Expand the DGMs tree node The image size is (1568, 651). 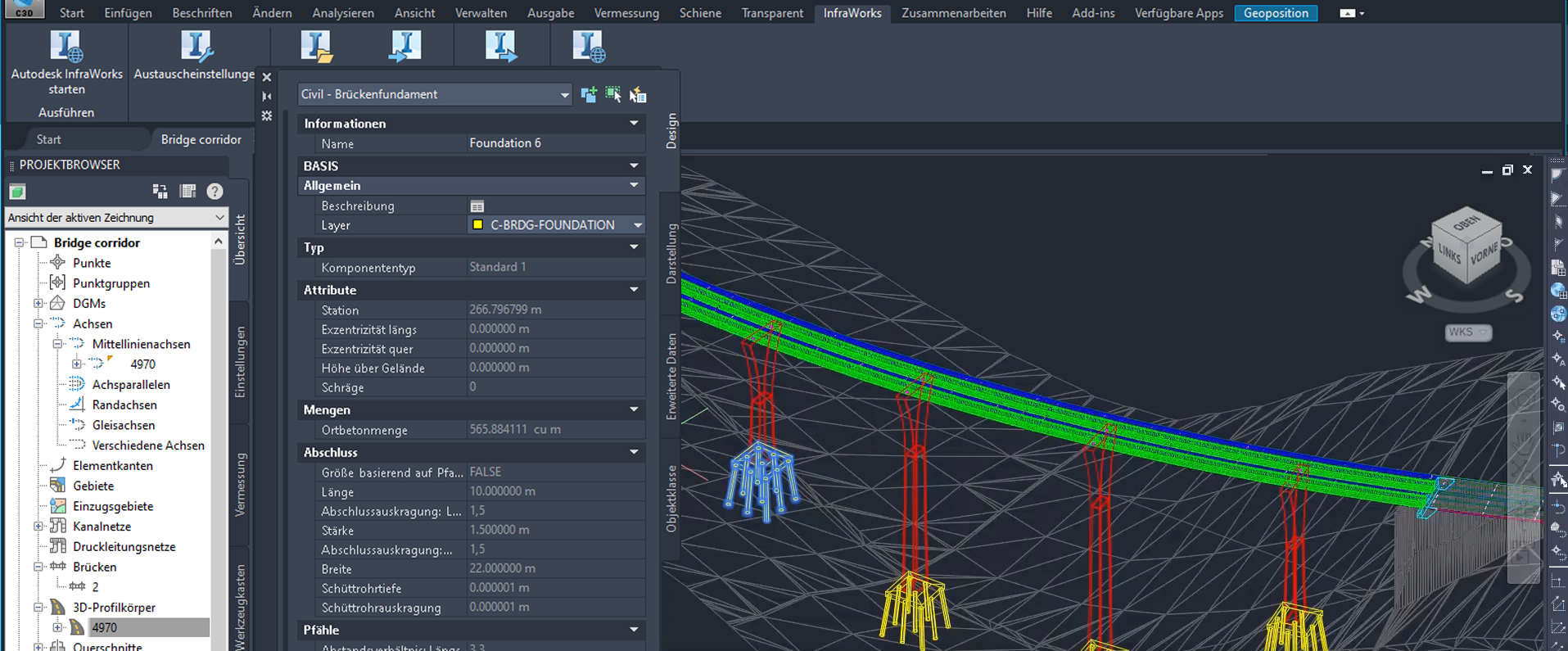tap(38, 304)
